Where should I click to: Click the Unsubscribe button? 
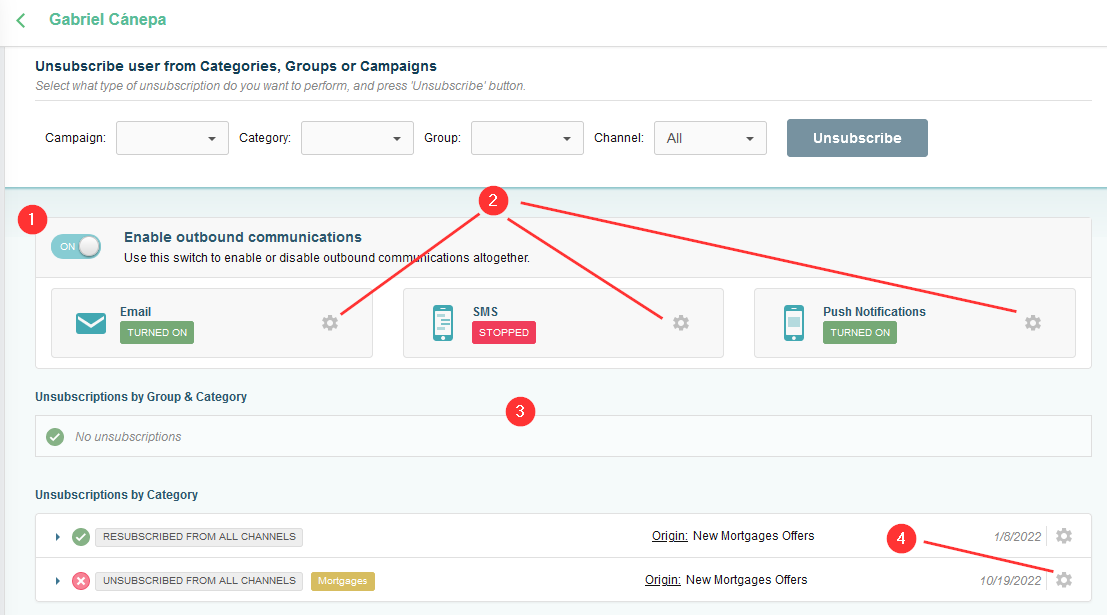click(x=857, y=138)
